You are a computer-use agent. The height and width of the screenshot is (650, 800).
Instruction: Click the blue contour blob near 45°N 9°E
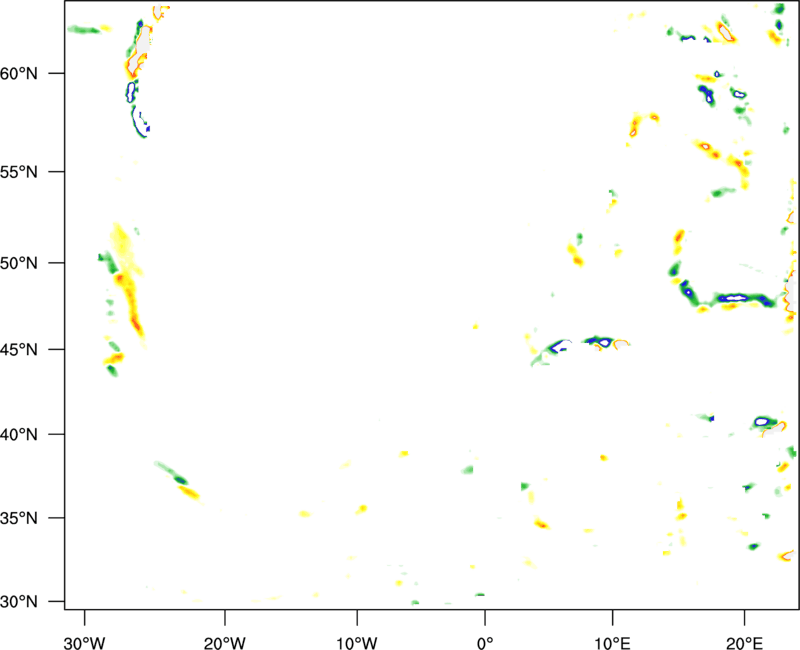(x=602, y=341)
